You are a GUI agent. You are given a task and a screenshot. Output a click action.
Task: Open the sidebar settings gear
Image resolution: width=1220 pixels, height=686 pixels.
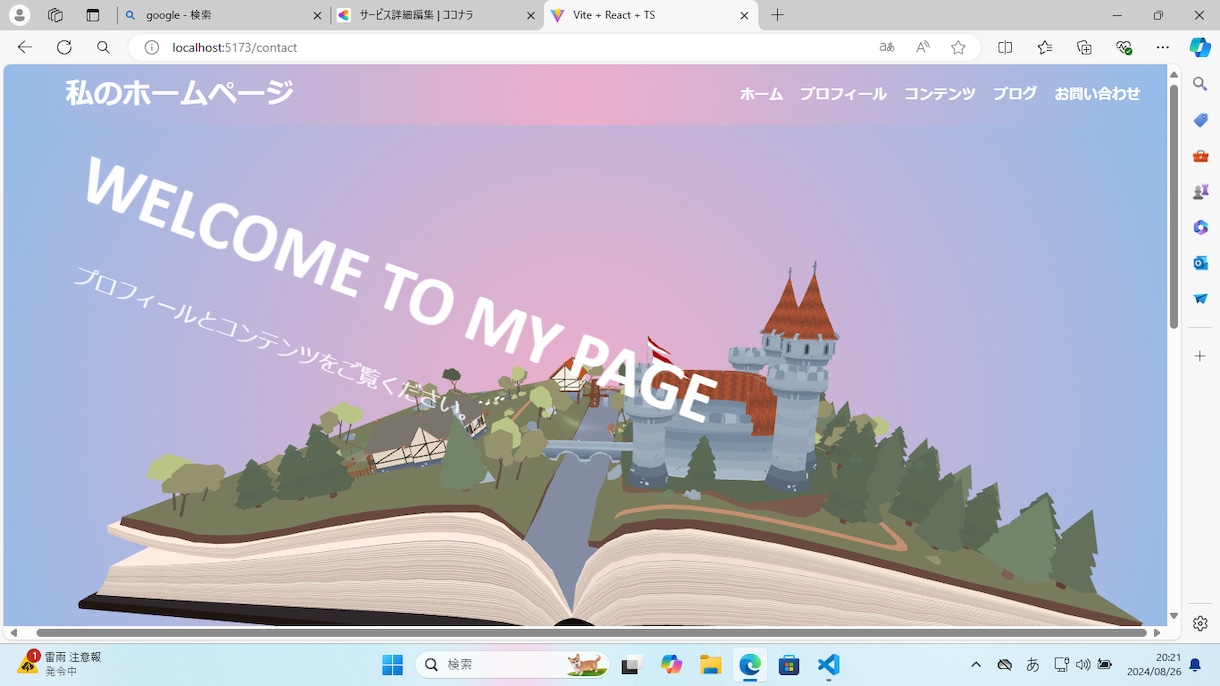pyautogui.click(x=1200, y=623)
